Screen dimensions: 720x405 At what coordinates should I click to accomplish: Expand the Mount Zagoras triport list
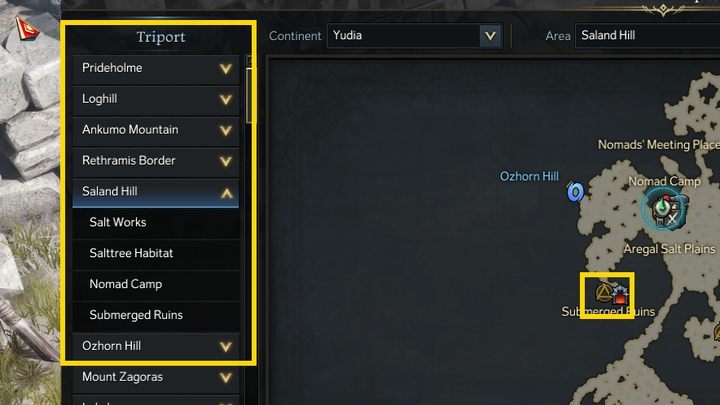point(226,378)
